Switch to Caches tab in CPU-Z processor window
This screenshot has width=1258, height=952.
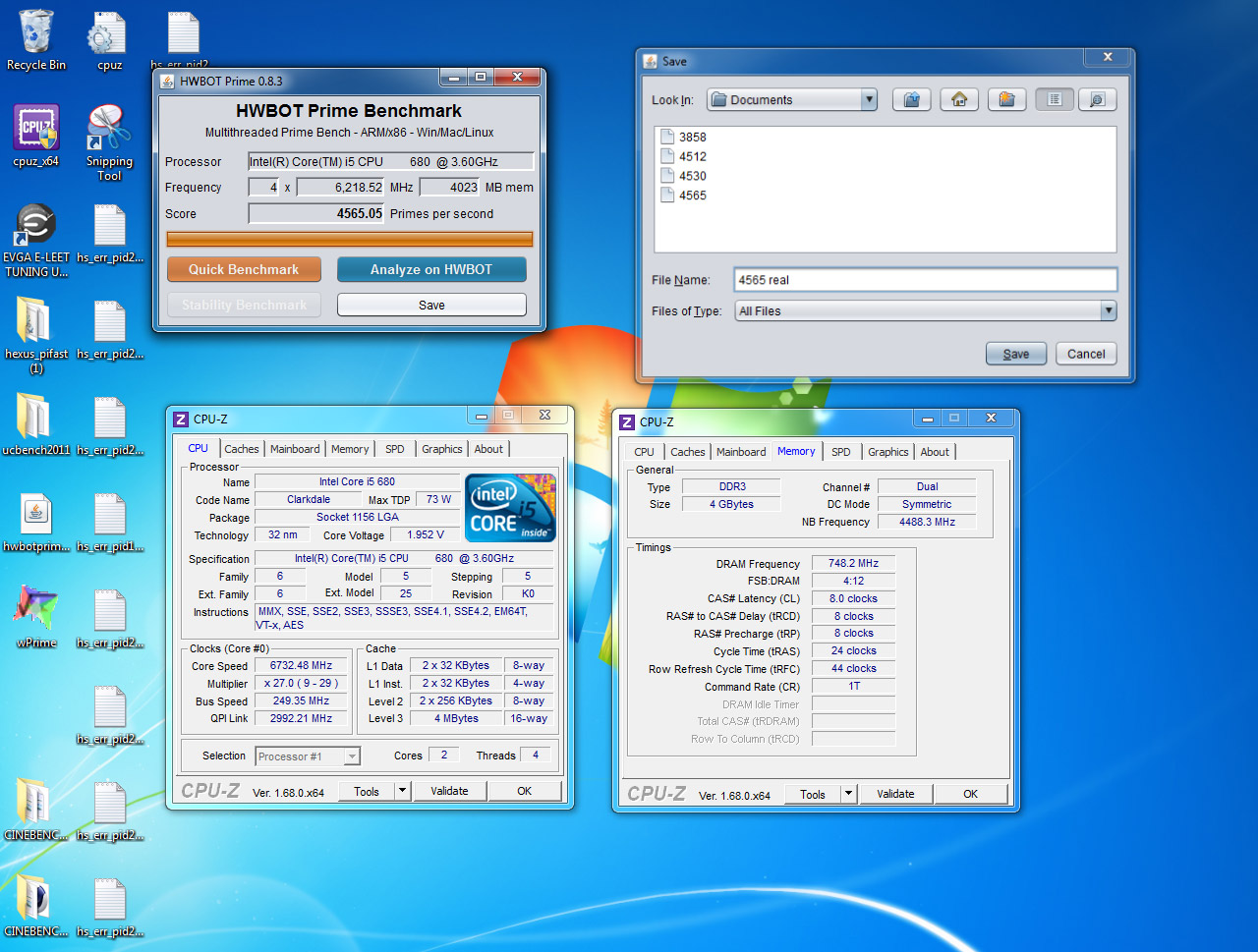241,449
